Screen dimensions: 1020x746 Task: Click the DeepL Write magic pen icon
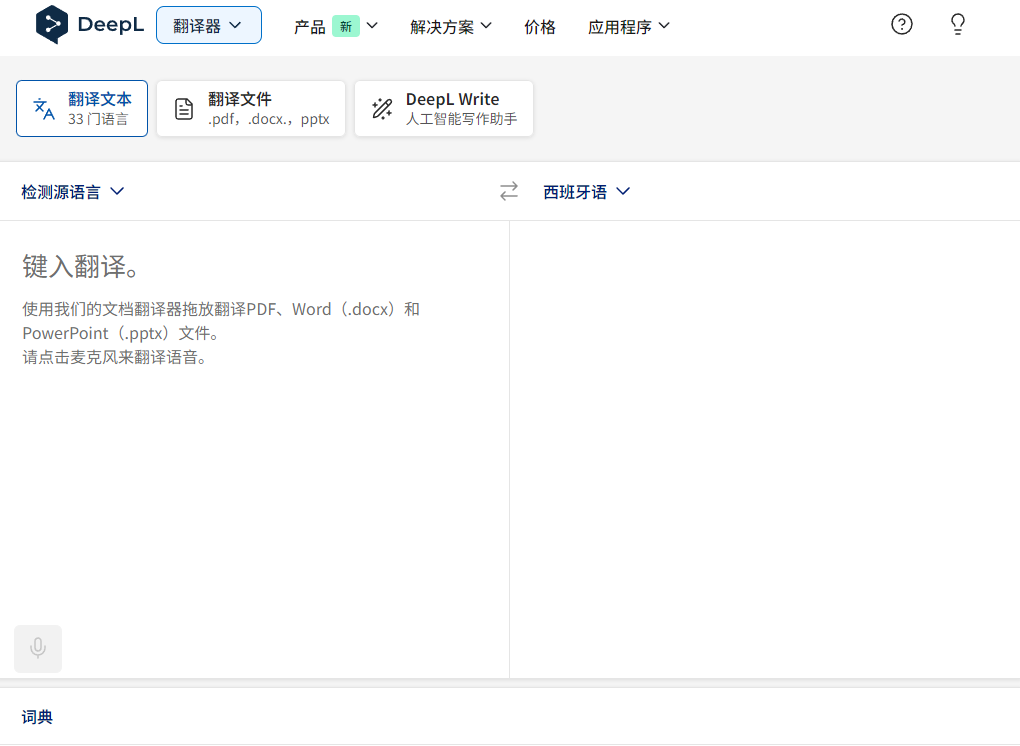(x=382, y=109)
